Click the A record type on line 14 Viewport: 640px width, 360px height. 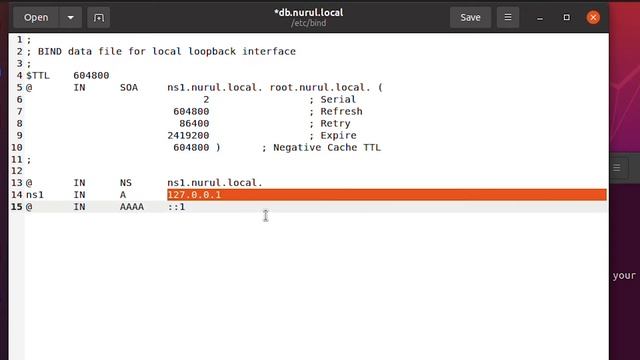point(123,195)
